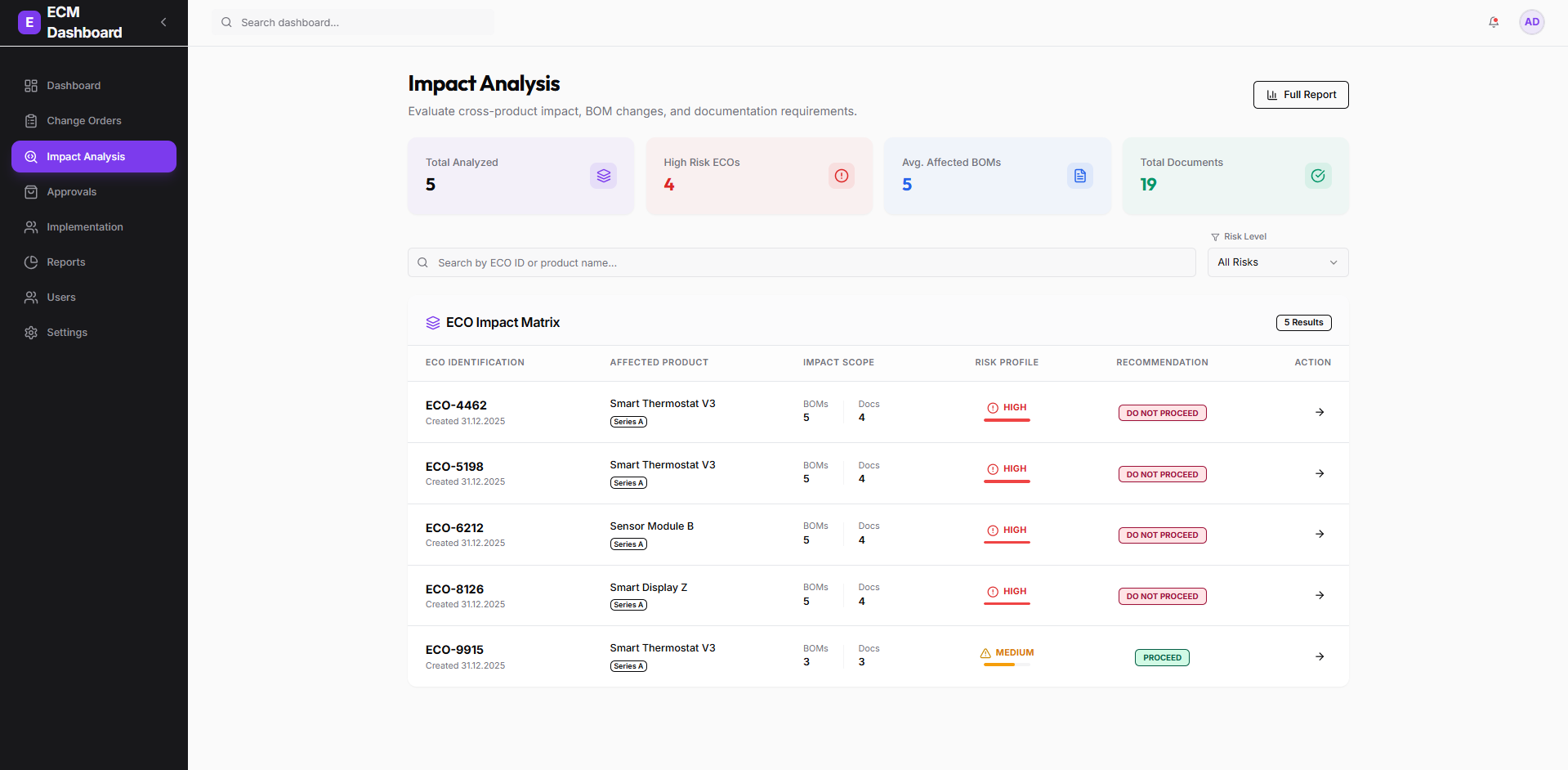The width and height of the screenshot is (1568, 770).
Task: Open details for ECO-4462 with arrow
Action: (1319, 412)
